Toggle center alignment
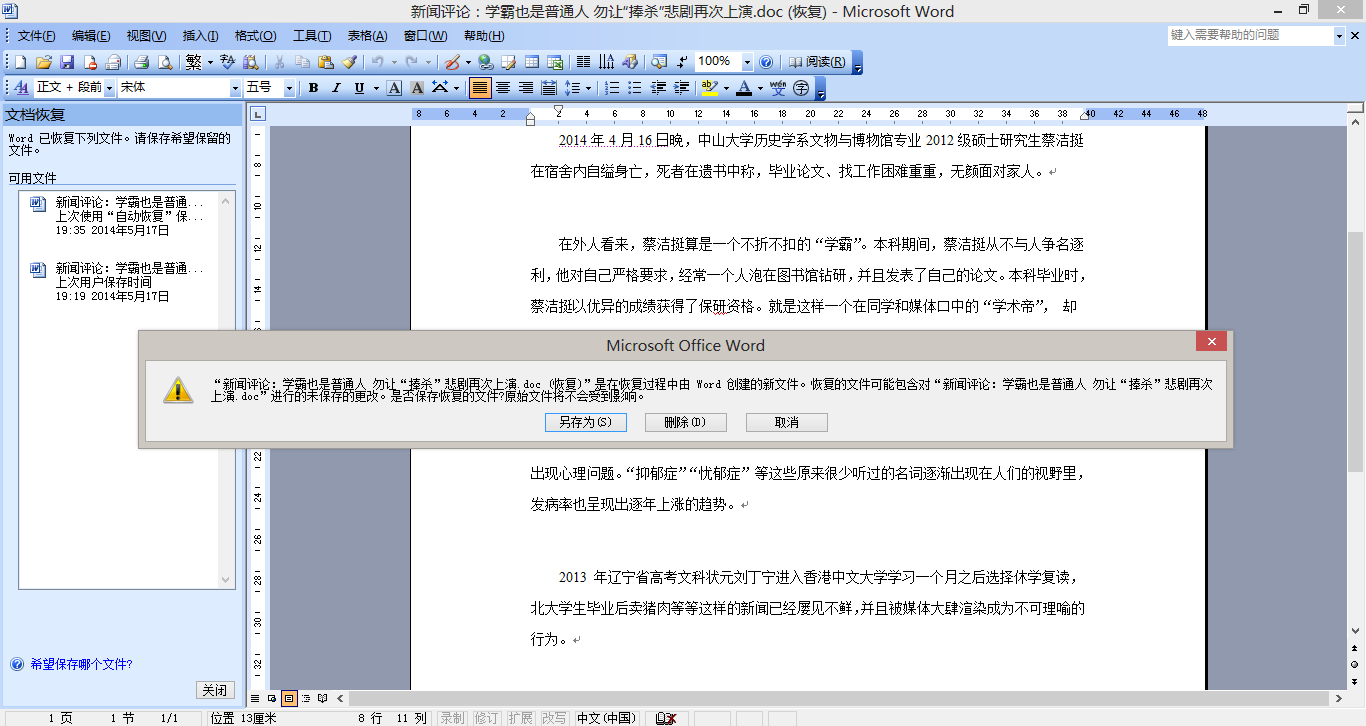 tap(503, 88)
